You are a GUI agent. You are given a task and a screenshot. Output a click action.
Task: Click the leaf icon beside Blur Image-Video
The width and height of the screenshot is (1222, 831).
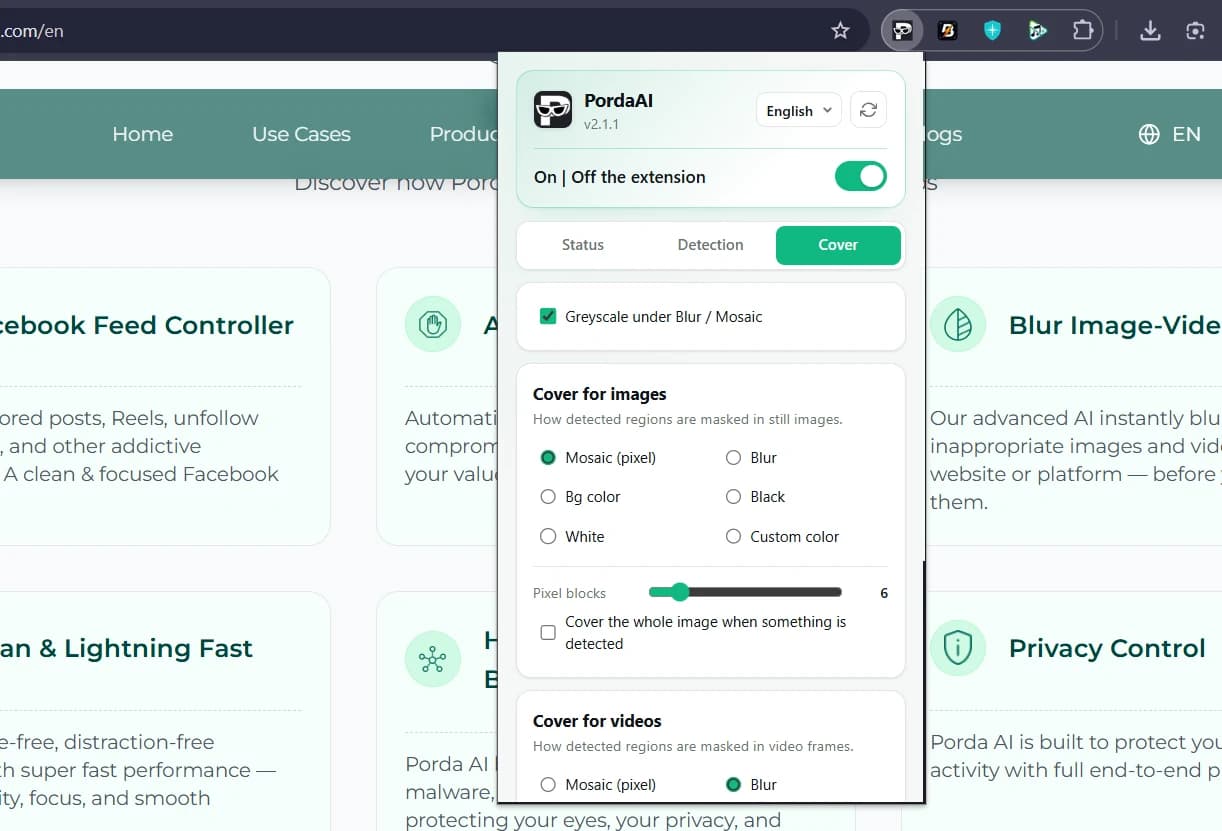[x=958, y=324]
